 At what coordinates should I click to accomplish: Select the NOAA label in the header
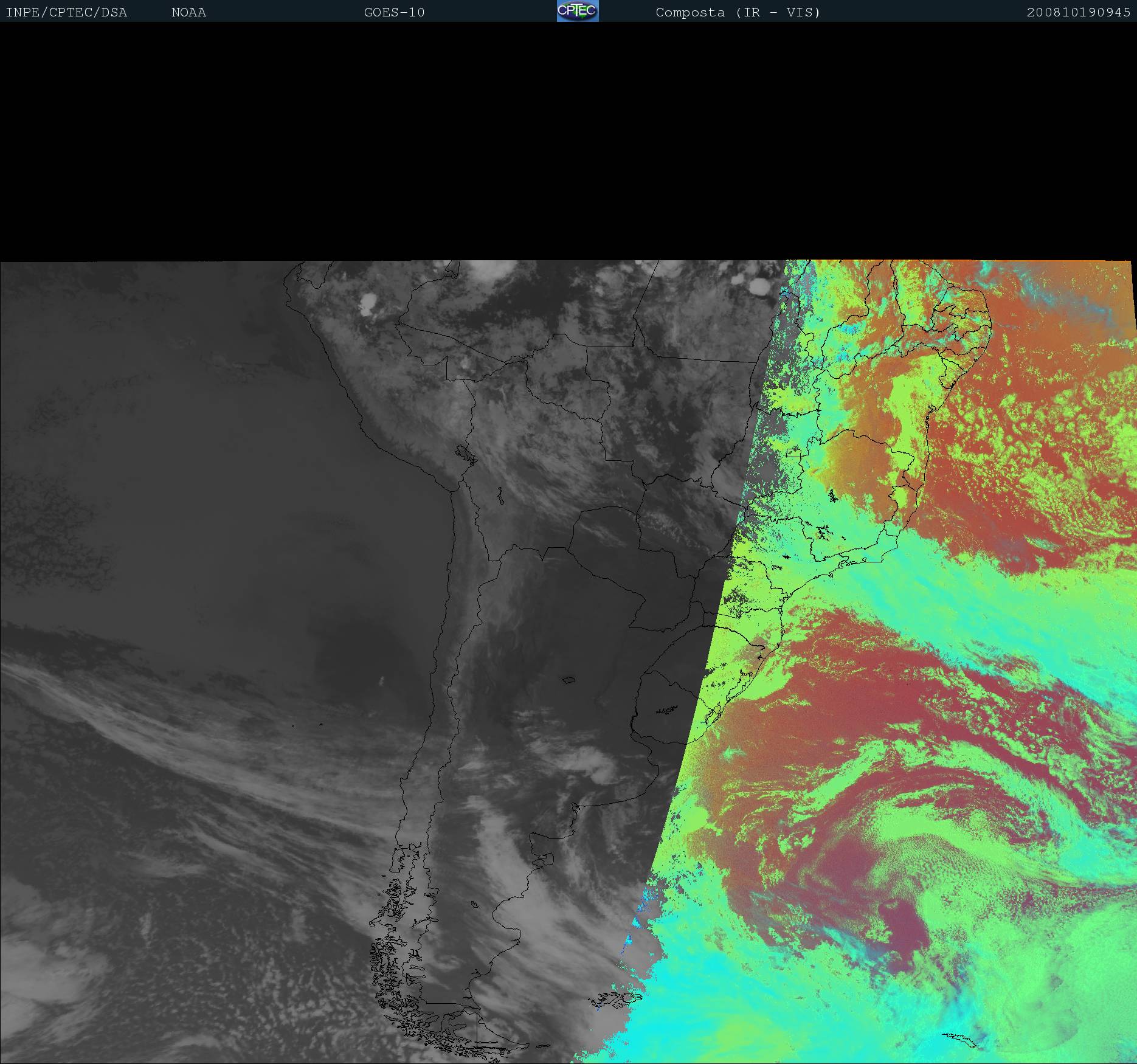click(188, 12)
